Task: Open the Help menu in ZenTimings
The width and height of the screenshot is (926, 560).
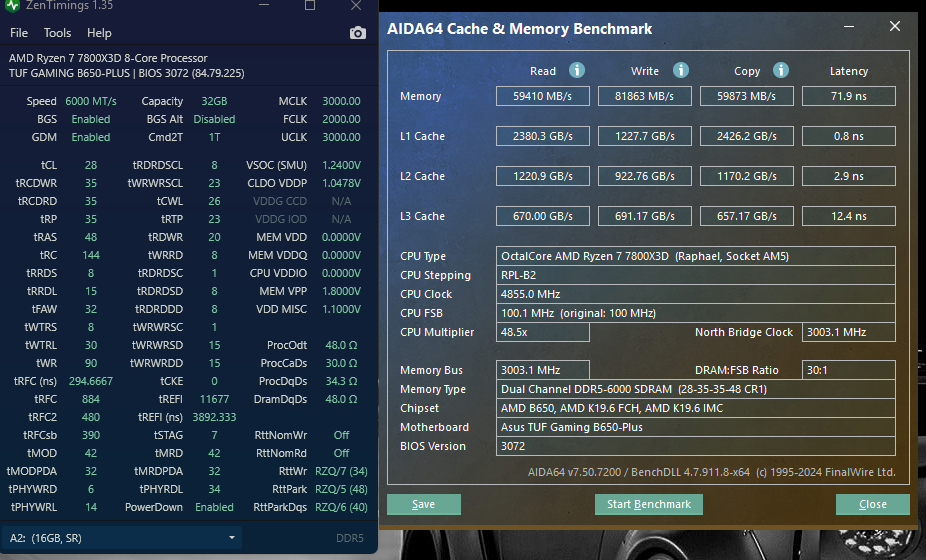Action: [x=99, y=33]
